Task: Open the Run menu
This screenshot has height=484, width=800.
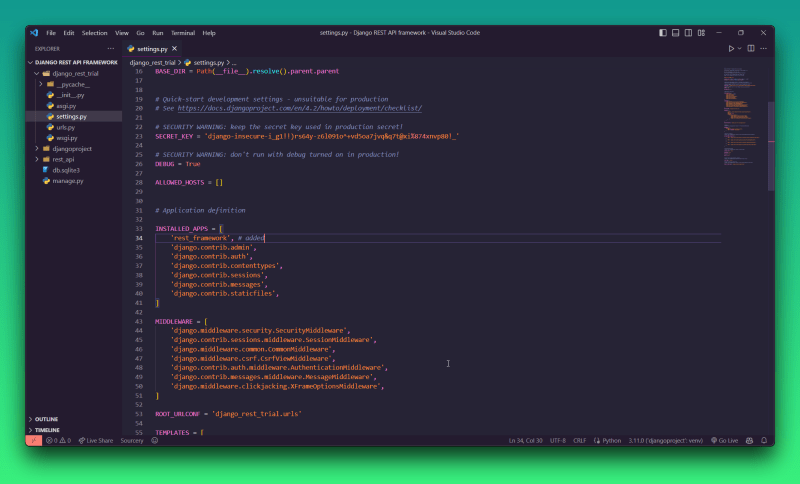Action: tap(158, 33)
